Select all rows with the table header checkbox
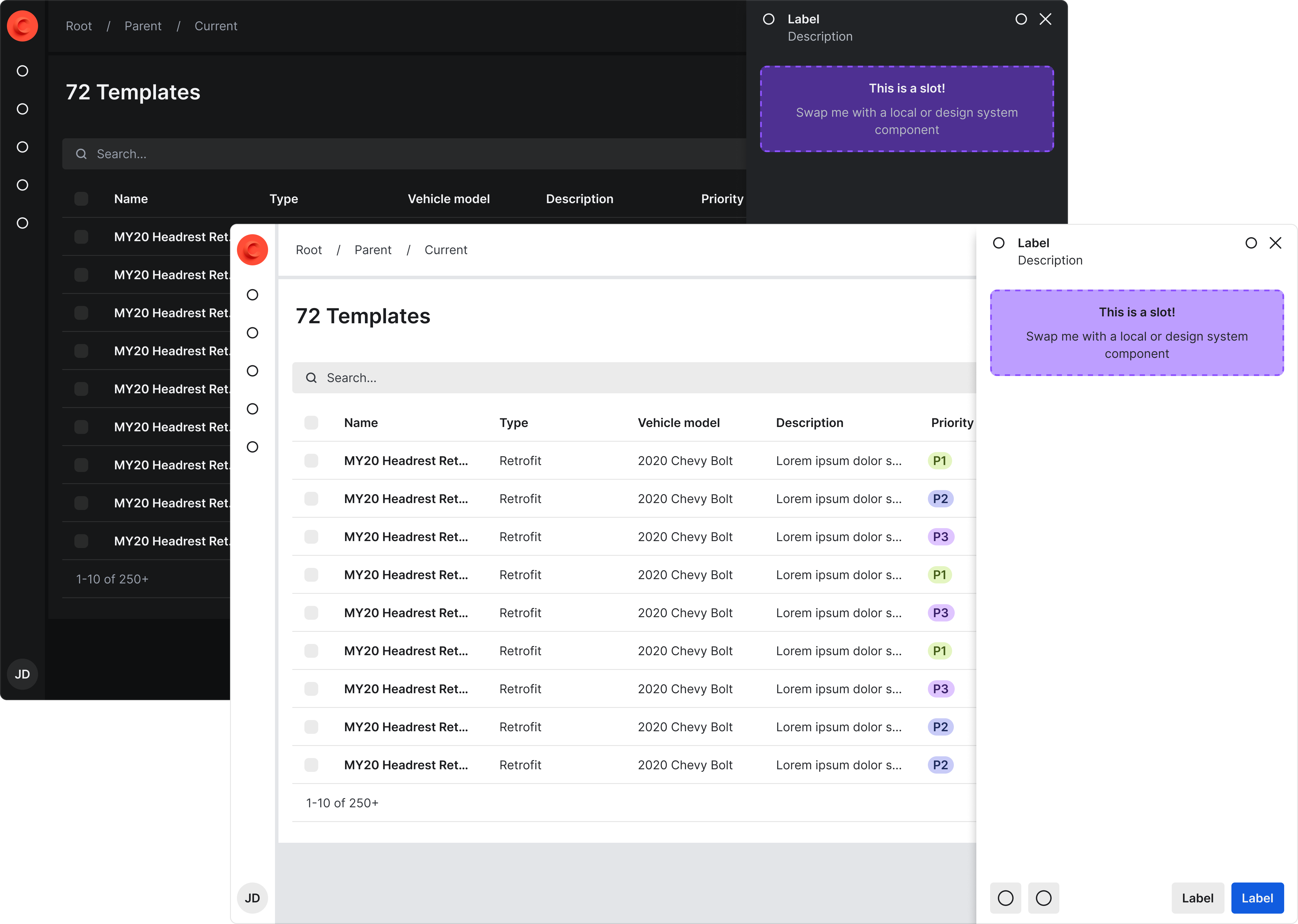Screen dimensions: 1298x924 [311, 422]
